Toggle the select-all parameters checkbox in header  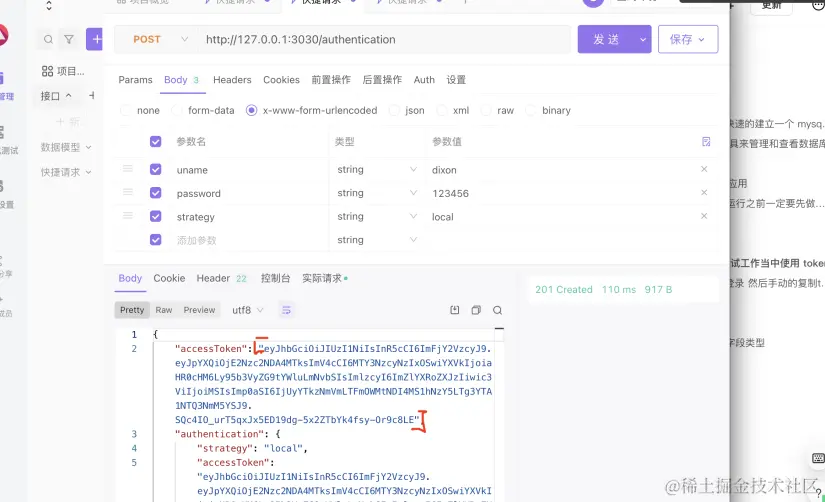click(155, 142)
